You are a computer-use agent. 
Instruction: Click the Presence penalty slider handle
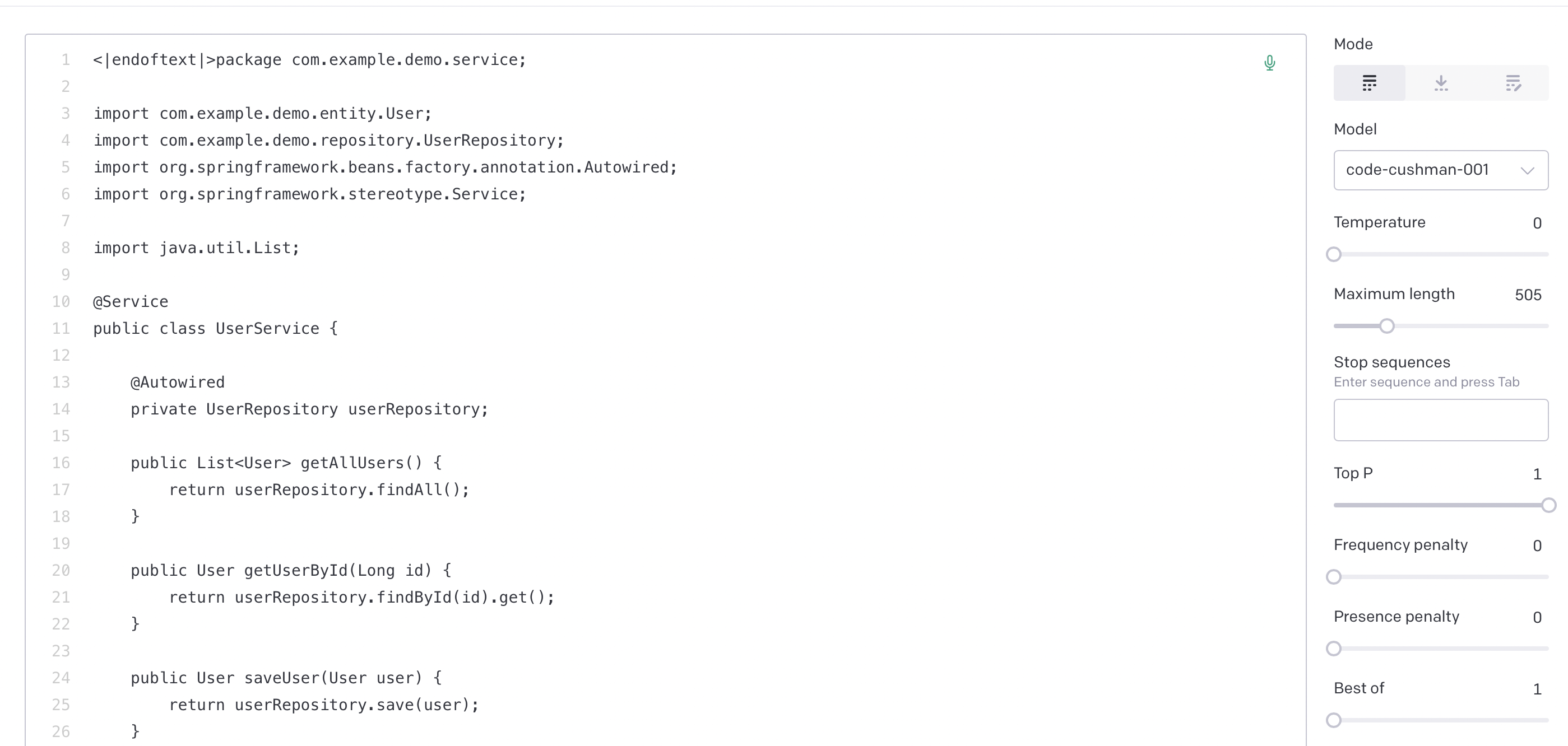pos(1334,649)
